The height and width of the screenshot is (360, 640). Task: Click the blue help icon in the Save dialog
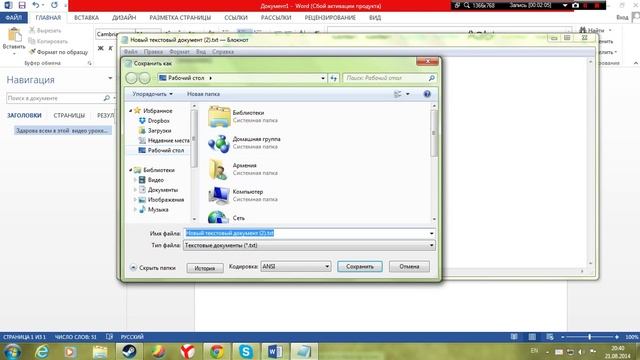427,94
